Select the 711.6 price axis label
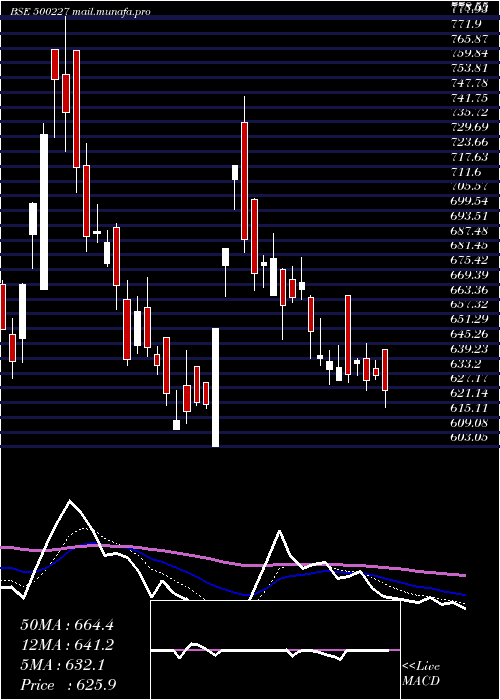The width and height of the screenshot is (500, 700). 466,172
